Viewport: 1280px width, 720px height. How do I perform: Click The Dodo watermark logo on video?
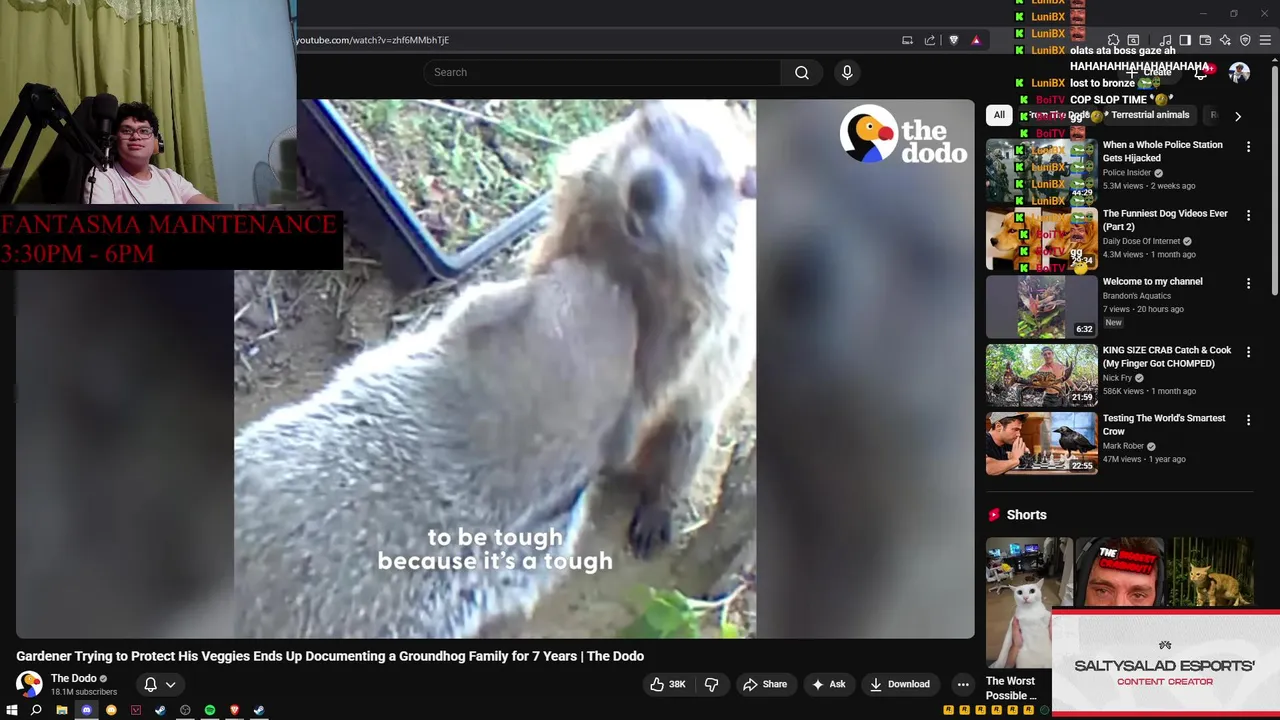click(x=903, y=135)
